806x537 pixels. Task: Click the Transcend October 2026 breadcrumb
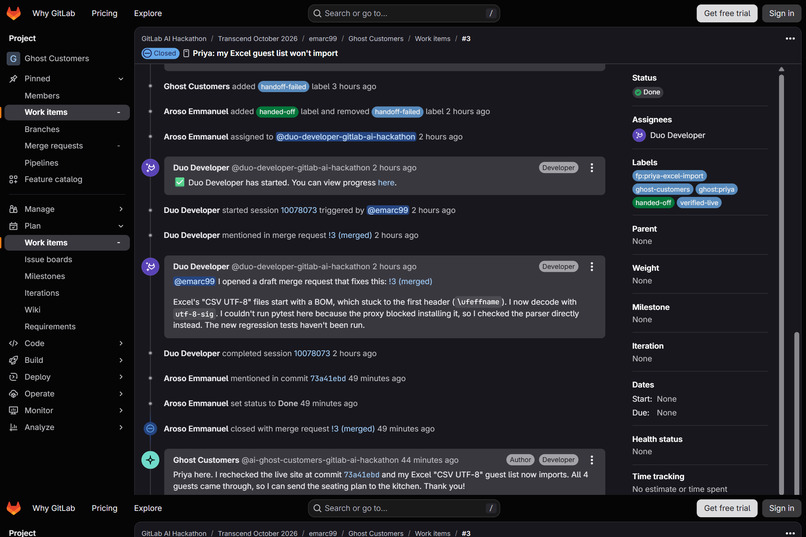pos(258,39)
